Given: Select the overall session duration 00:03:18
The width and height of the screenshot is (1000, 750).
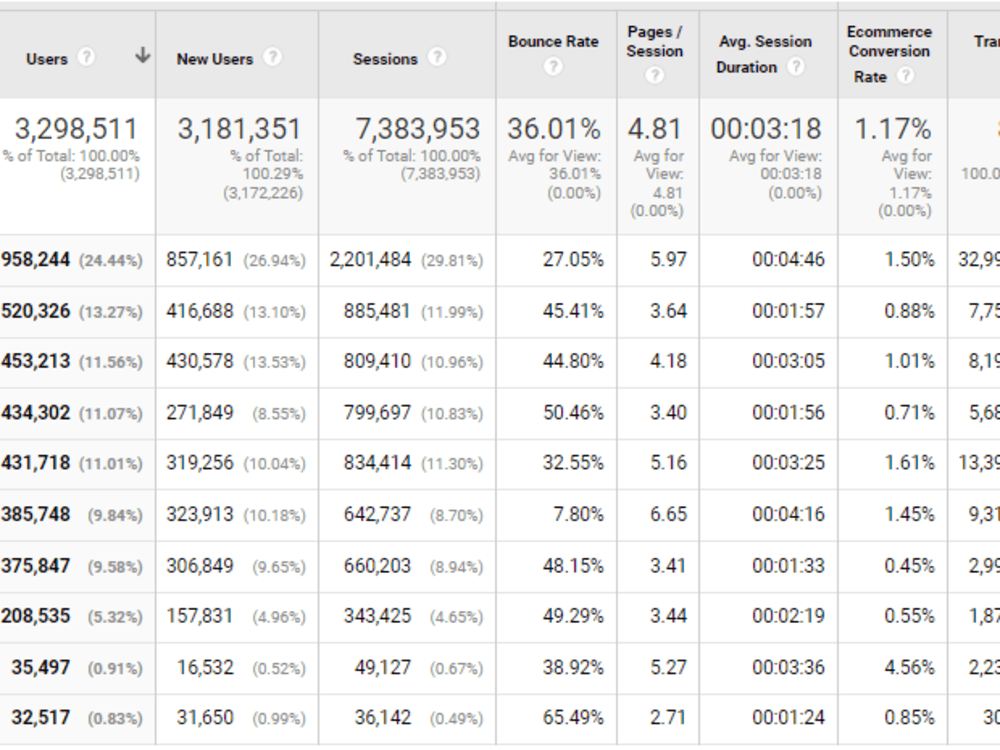Looking at the screenshot, I should (766, 129).
